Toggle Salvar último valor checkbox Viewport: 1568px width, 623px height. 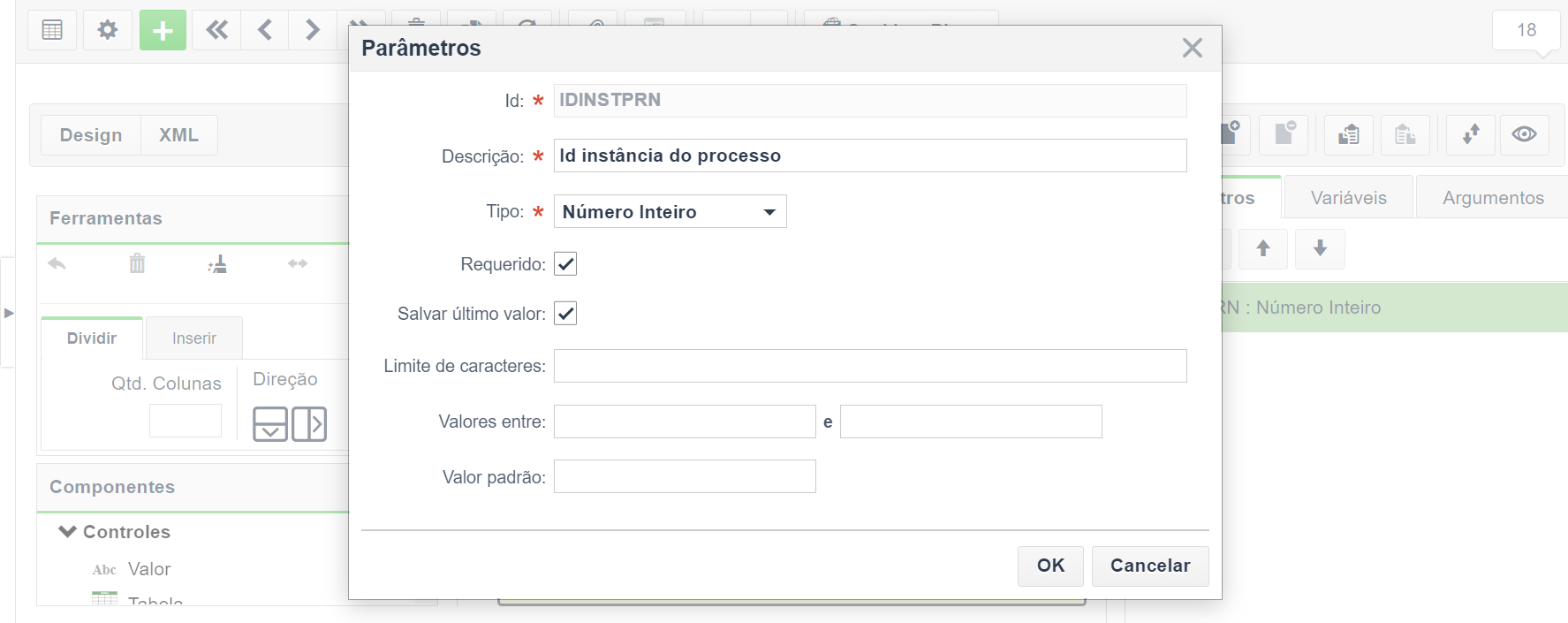pyautogui.click(x=565, y=314)
